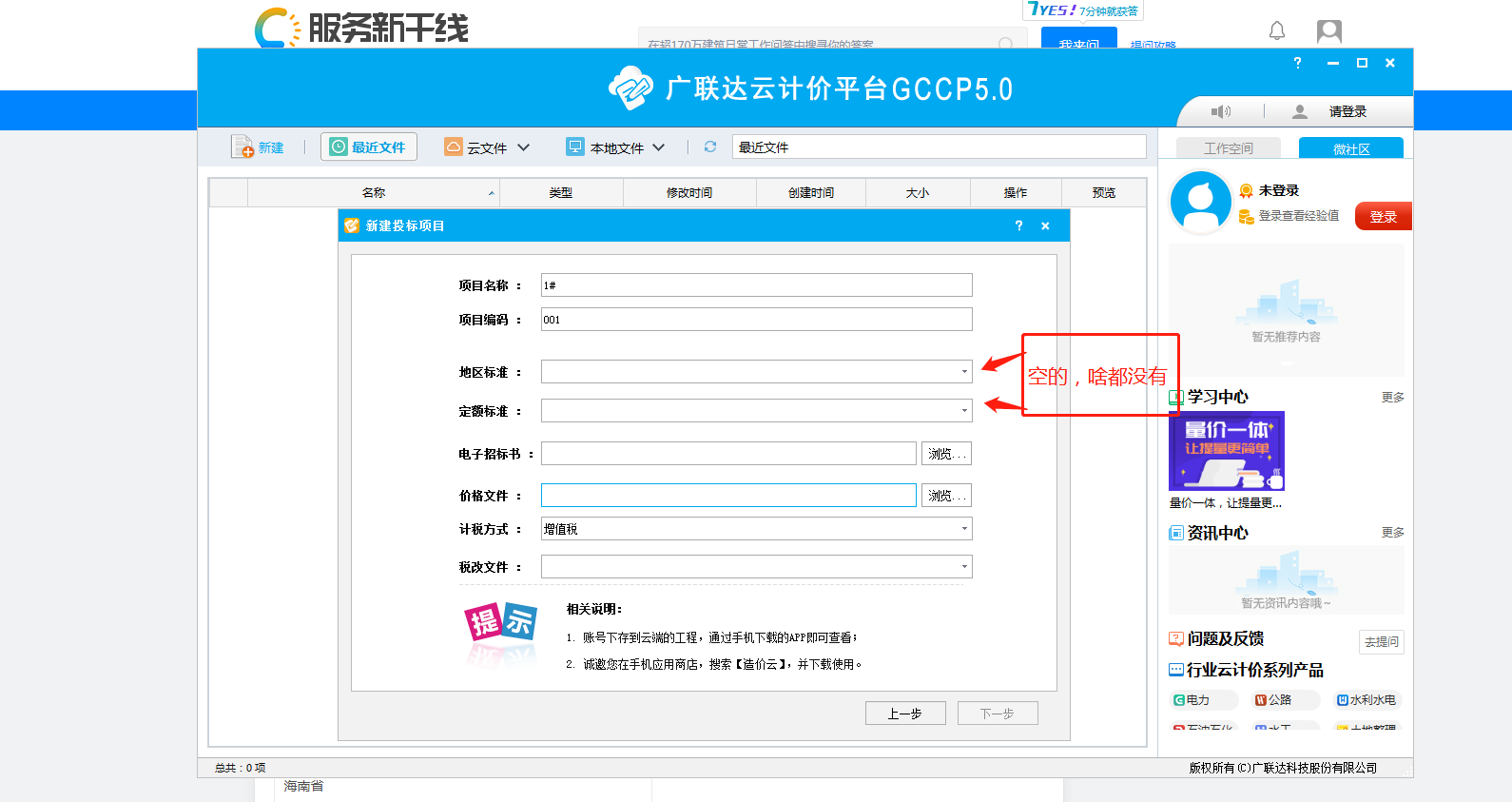The image size is (1512, 802).
Task: Click the 项目名称 input field
Action: click(x=756, y=285)
